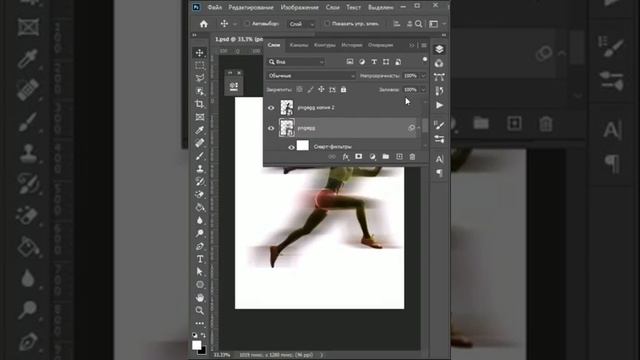Select the Path Selection arrow tool
Screen dimensions: 640x360
tap(200, 272)
